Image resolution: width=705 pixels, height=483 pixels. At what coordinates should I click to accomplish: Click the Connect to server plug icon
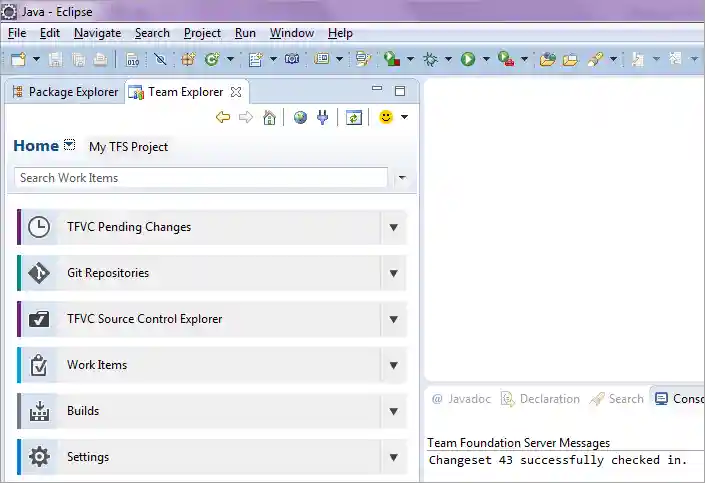(322, 117)
